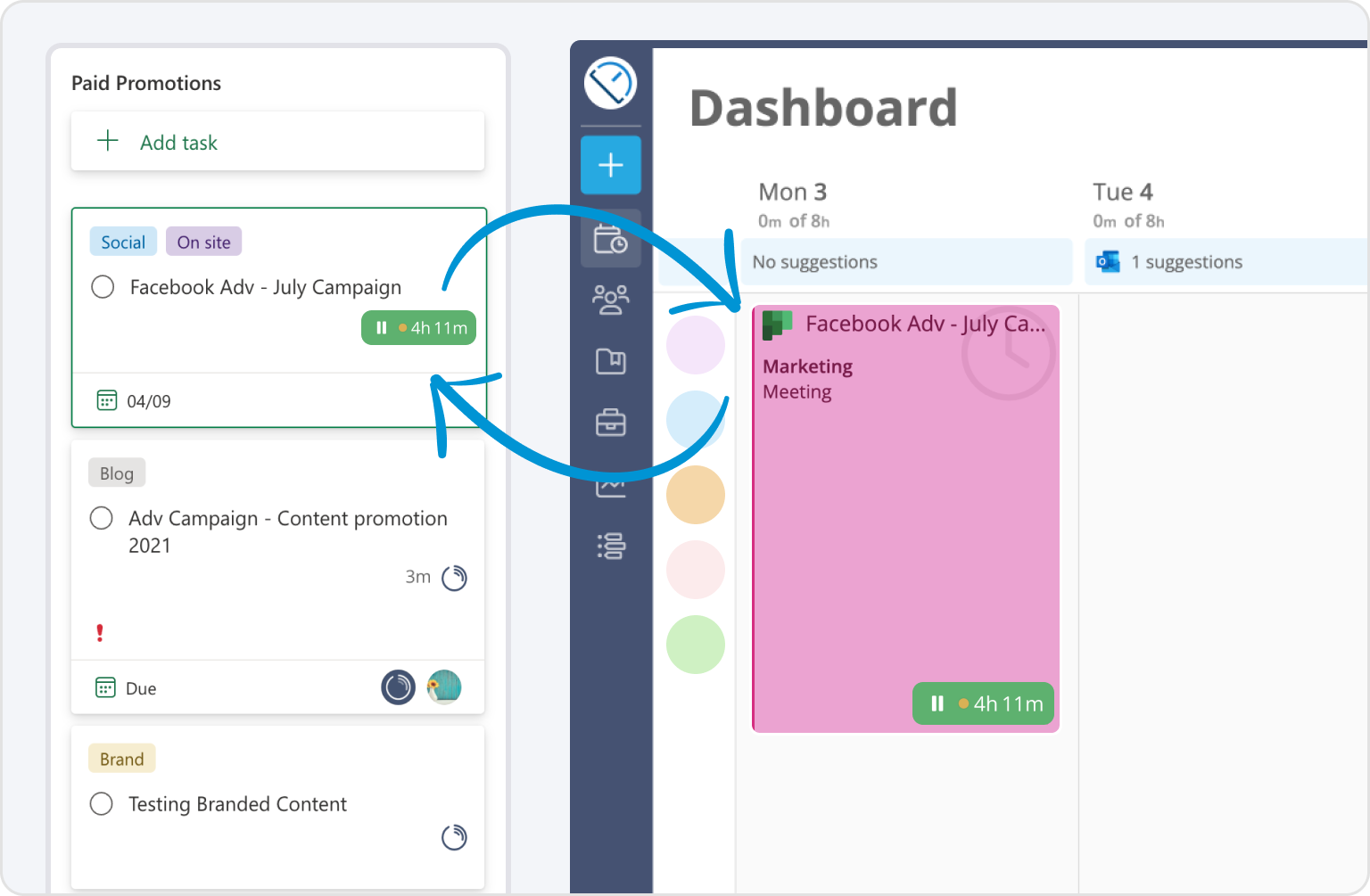Select the analytics chart sidebar icon

610,485
